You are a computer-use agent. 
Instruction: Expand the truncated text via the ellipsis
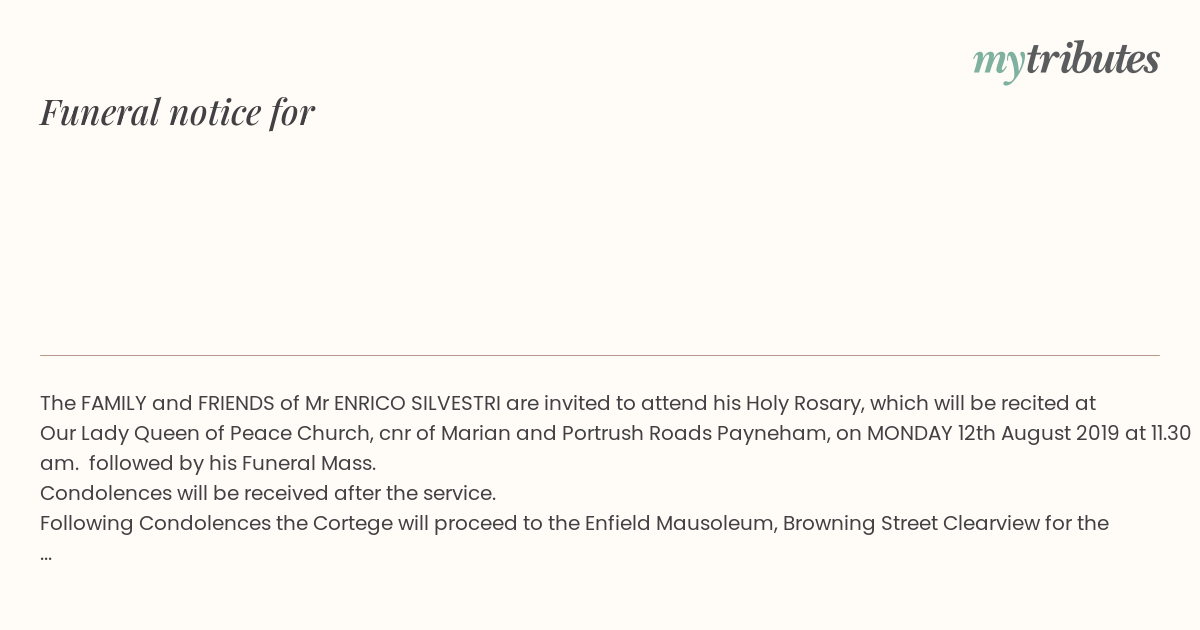point(46,555)
